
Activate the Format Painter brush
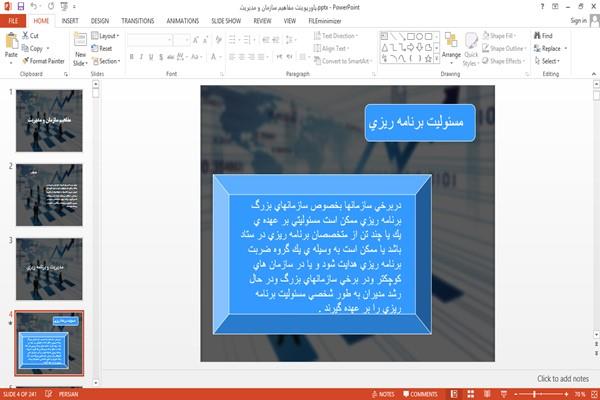pos(26,61)
